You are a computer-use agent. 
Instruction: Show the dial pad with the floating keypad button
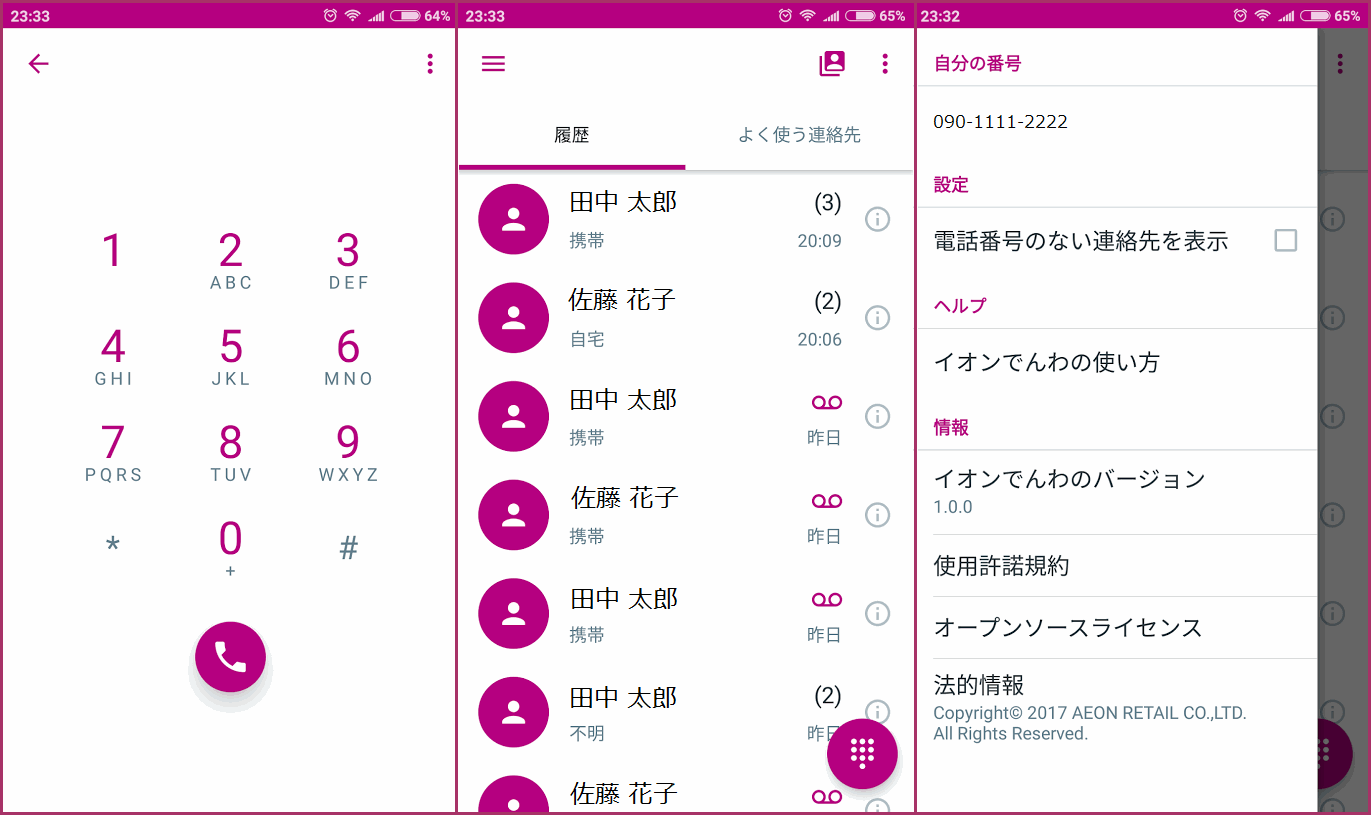(x=862, y=753)
